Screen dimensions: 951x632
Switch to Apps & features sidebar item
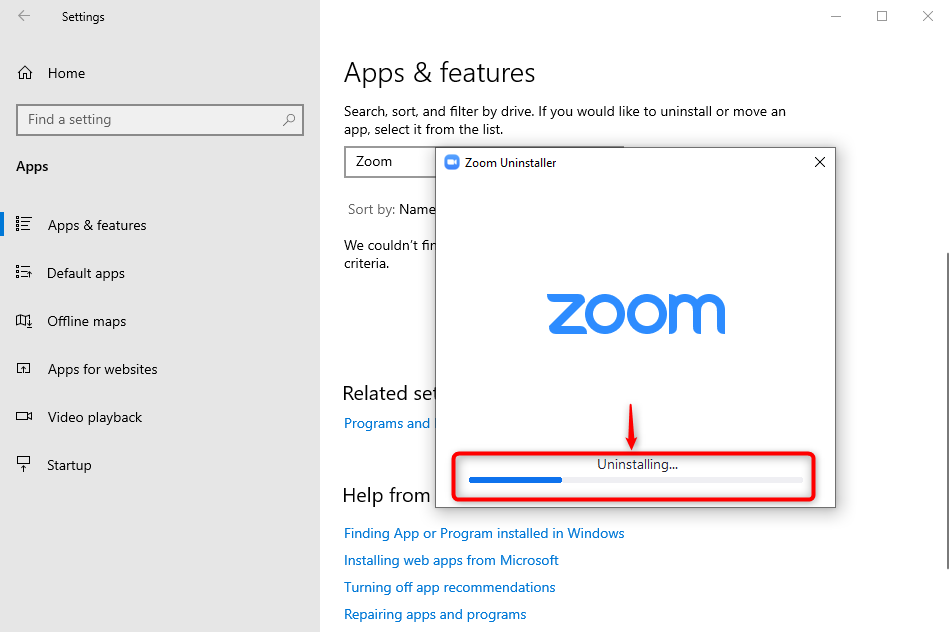pyautogui.click(x=97, y=225)
